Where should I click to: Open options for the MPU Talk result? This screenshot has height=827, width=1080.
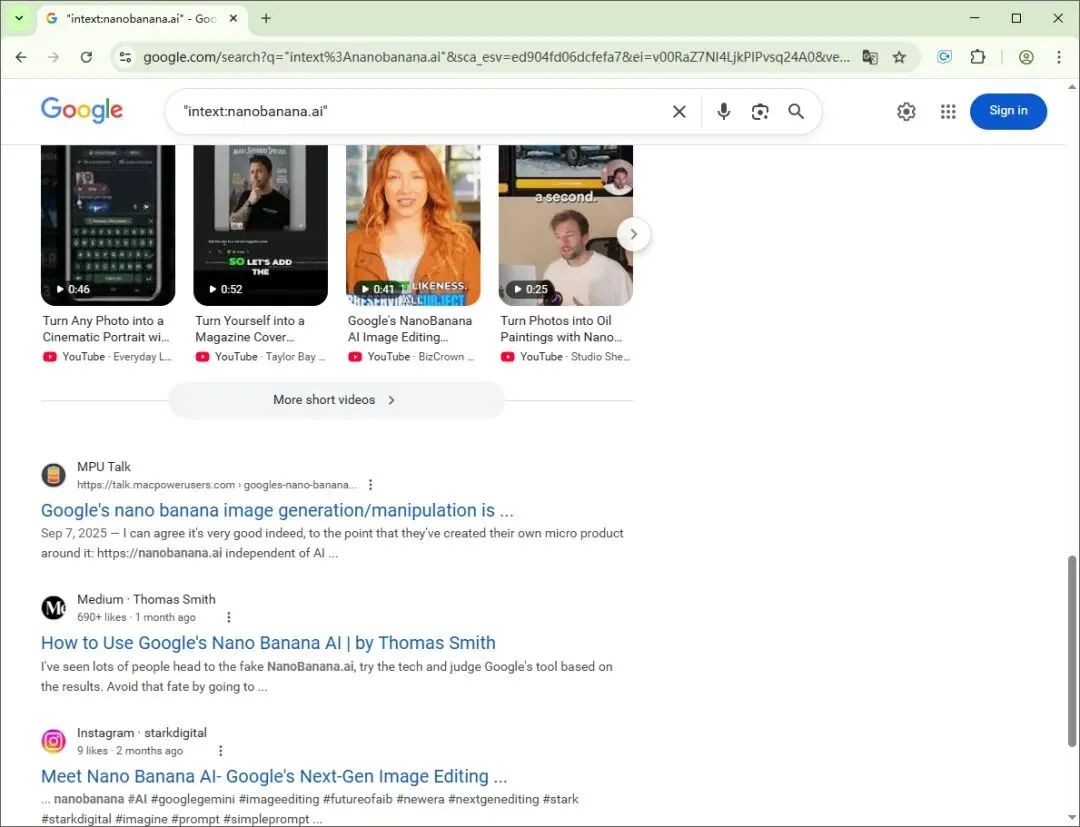click(x=371, y=485)
